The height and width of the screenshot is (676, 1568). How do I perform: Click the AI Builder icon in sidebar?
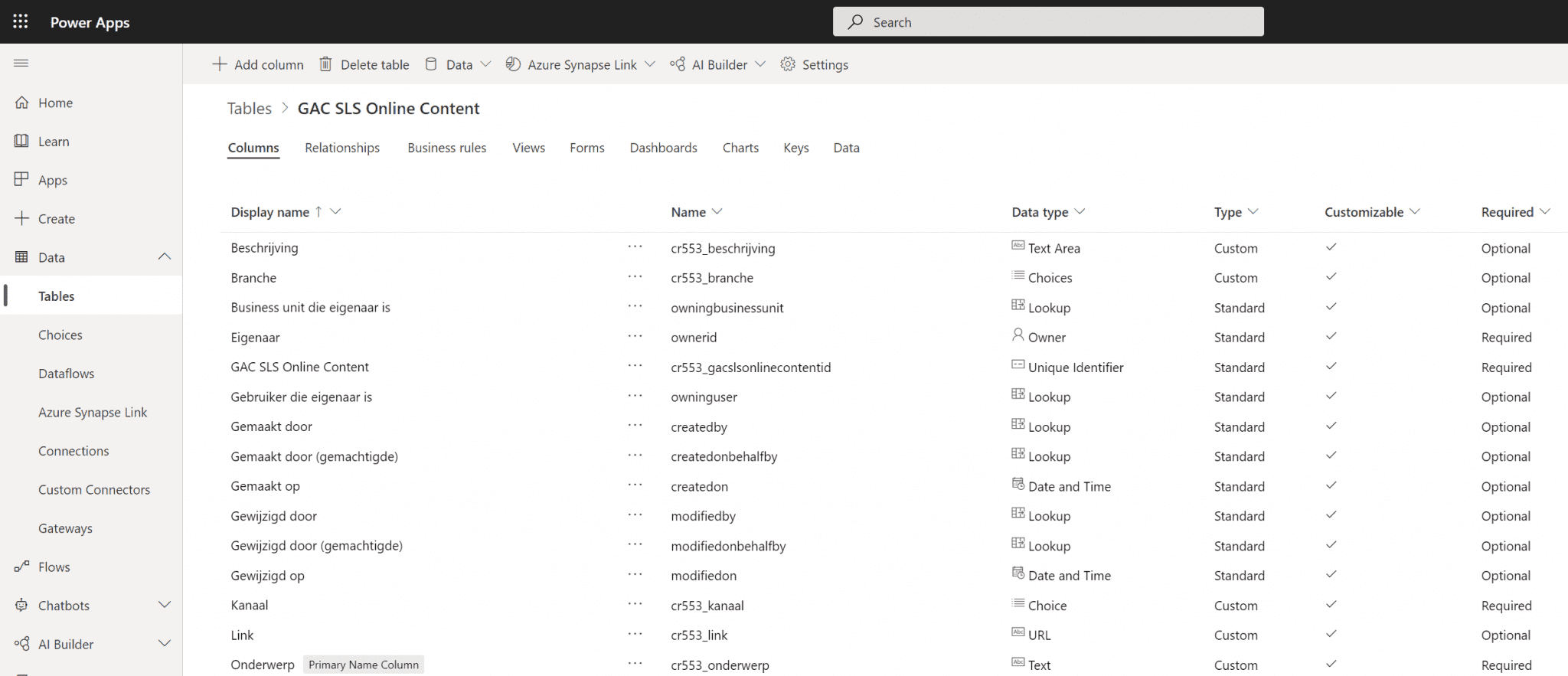point(21,644)
